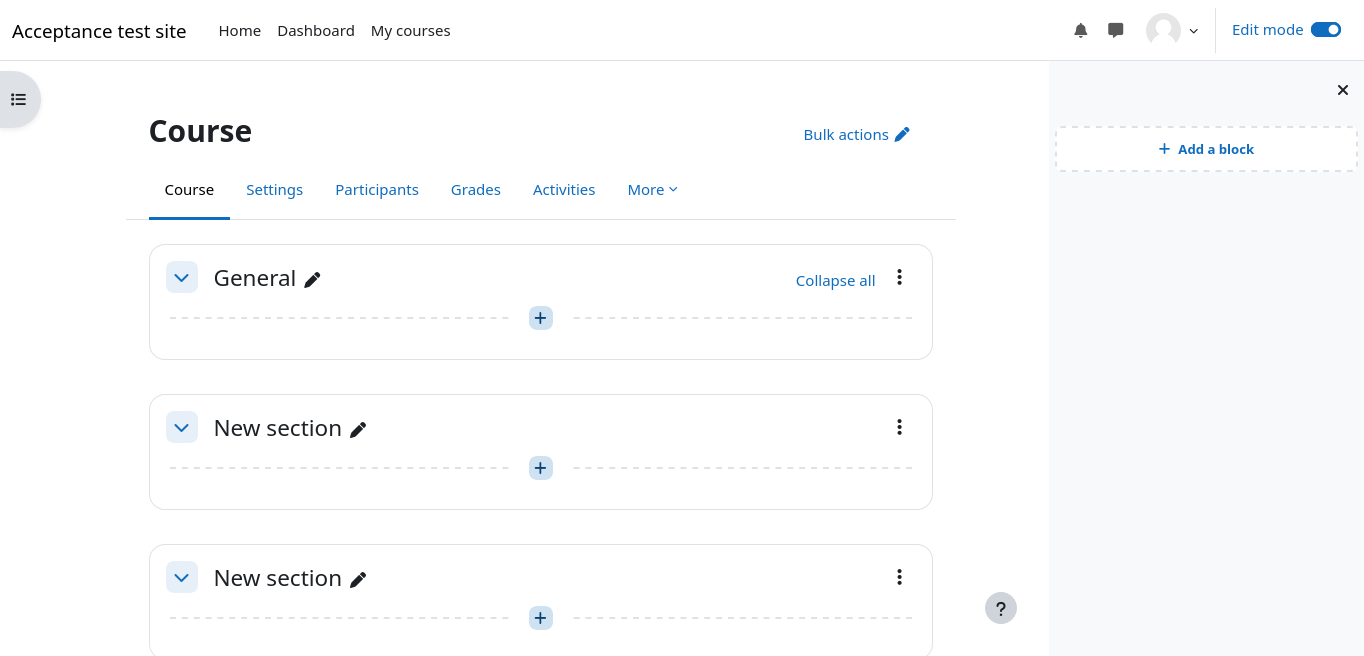1364x656 pixels.
Task: Add activity in General section via plus
Action: tap(540, 318)
